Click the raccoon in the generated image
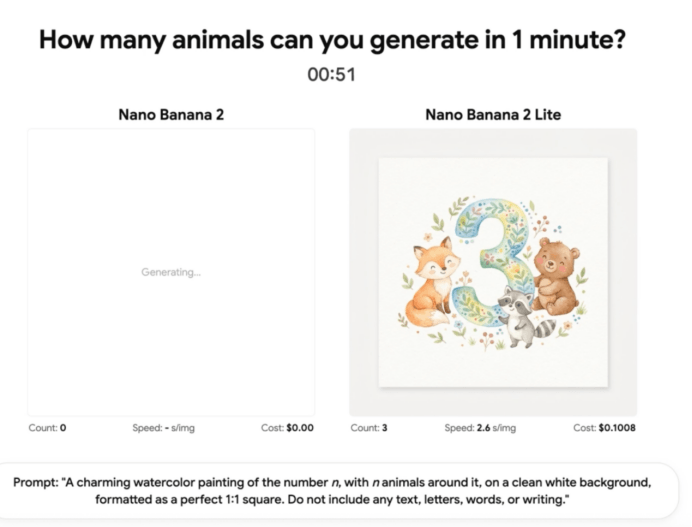 pos(524,316)
